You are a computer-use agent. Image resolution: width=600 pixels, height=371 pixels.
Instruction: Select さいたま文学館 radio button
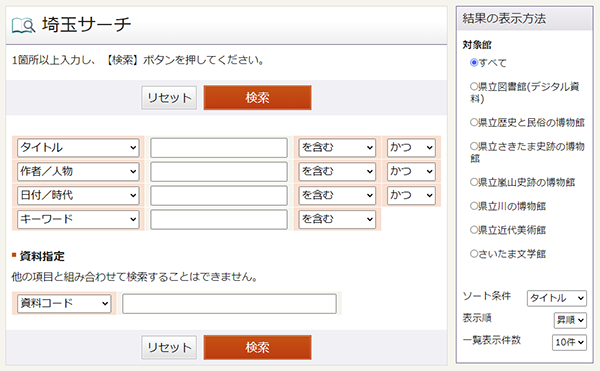click(x=474, y=254)
